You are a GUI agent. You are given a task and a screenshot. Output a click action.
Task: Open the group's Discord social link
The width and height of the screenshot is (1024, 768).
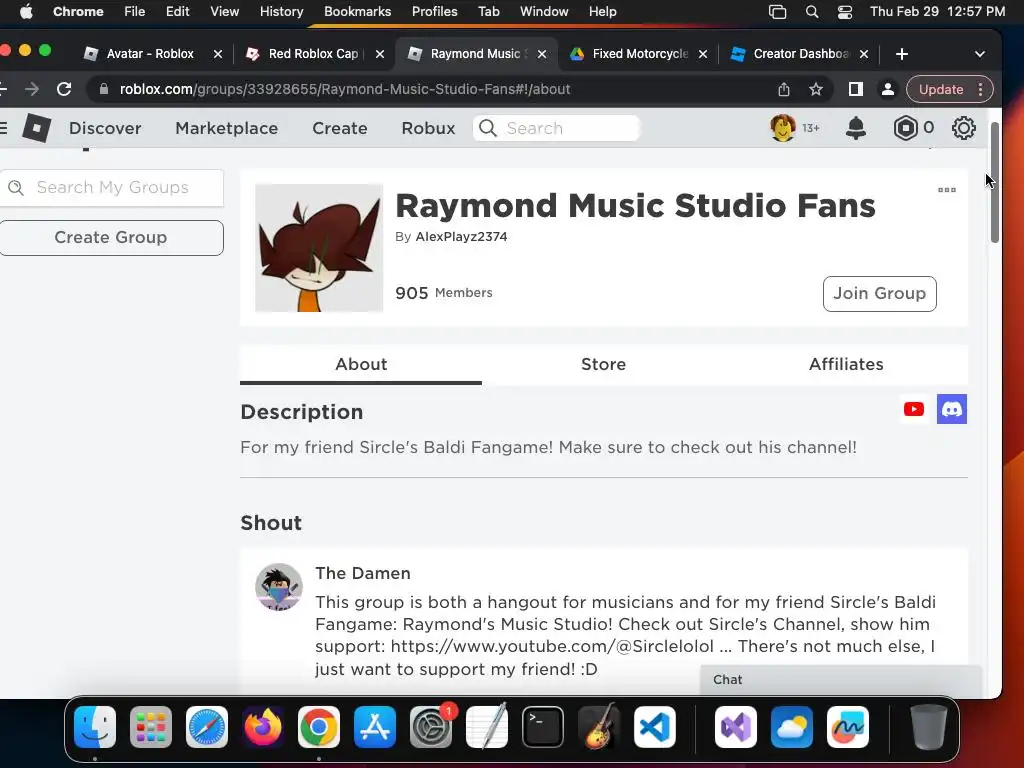(x=952, y=409)
